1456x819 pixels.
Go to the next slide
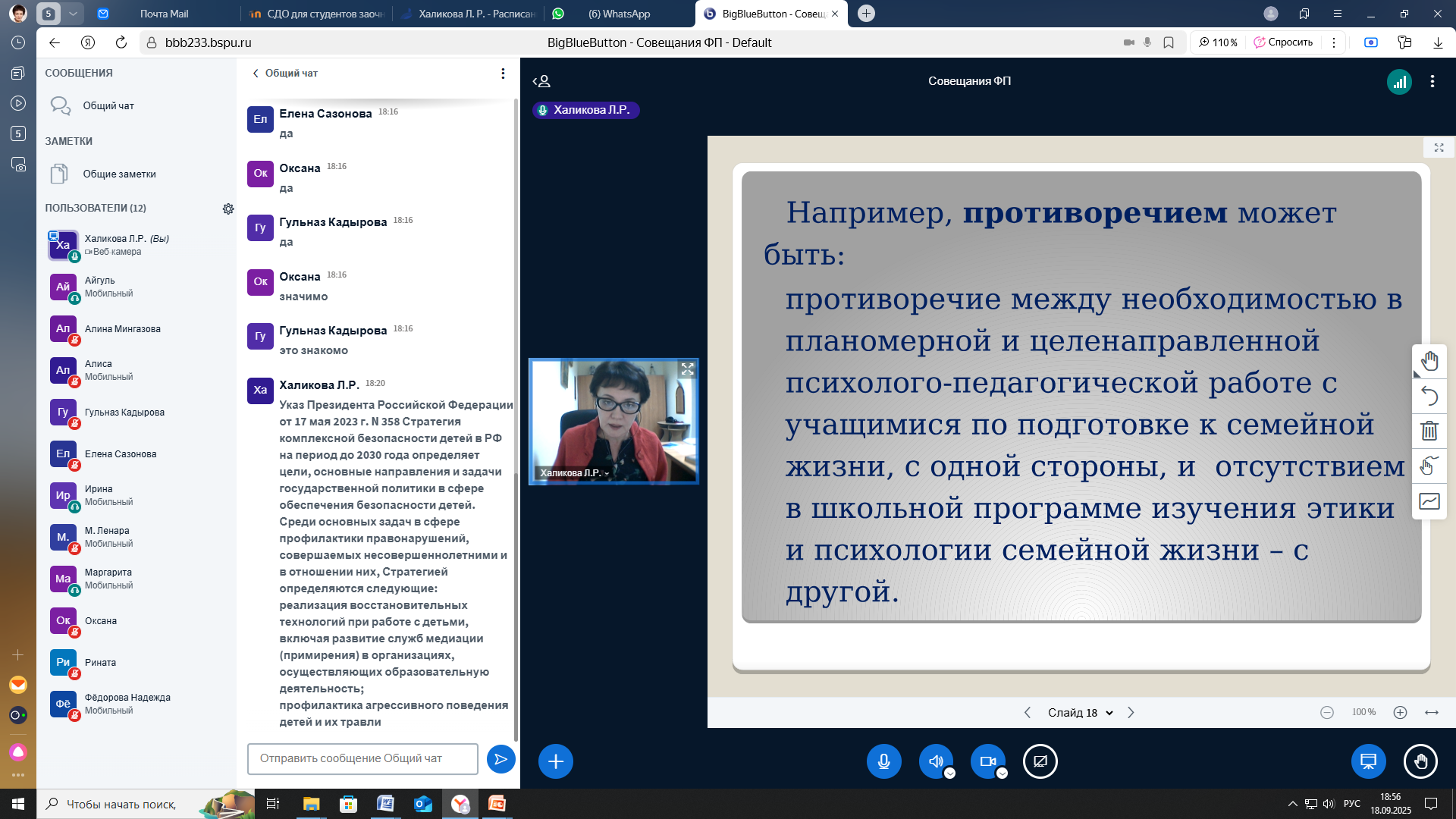[1131, 713]
